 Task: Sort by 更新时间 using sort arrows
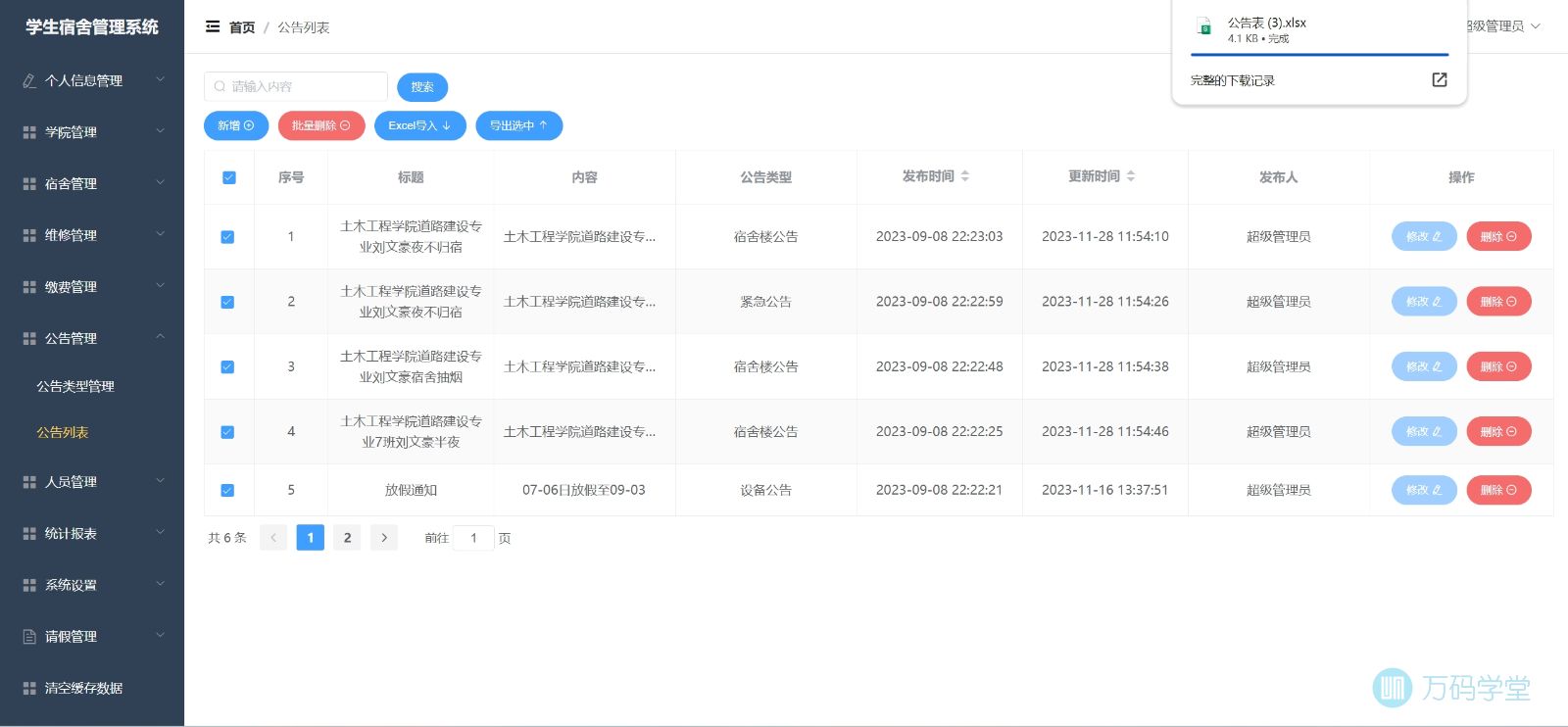coord(1131,176)
